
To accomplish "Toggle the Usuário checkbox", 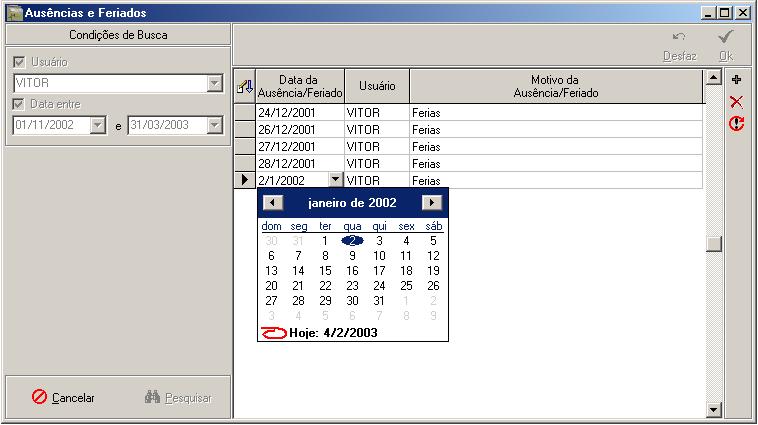I will click(x=19, y=62).
